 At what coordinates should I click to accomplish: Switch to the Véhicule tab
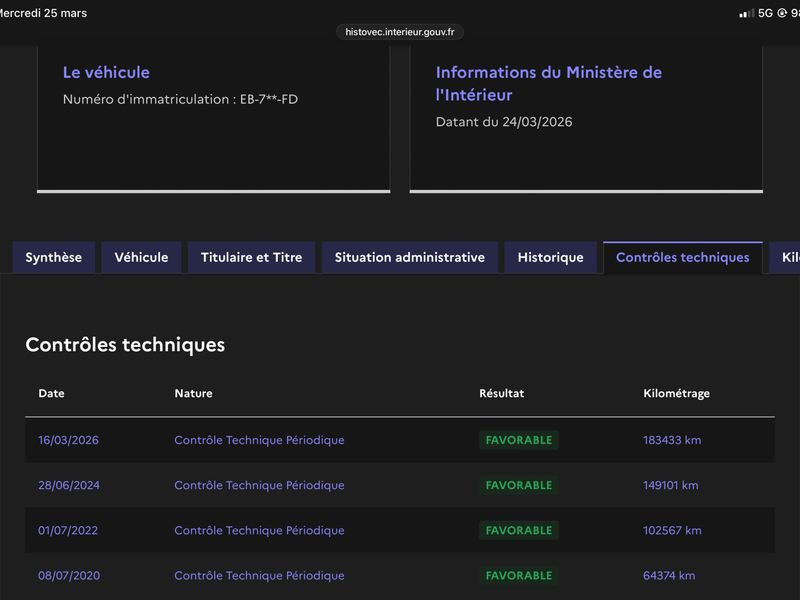(x=141, y=258)
